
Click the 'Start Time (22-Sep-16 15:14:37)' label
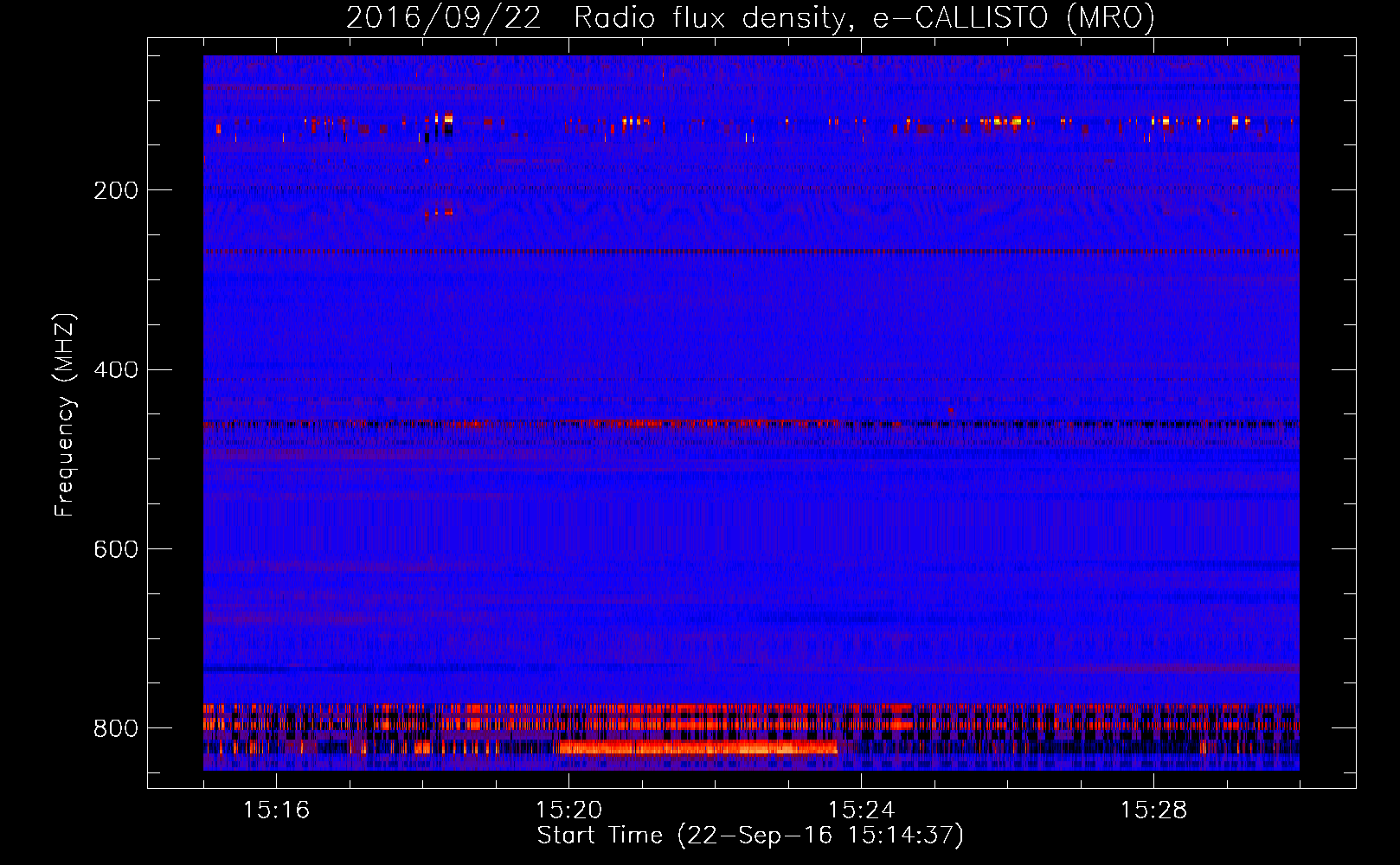[750, 836]
